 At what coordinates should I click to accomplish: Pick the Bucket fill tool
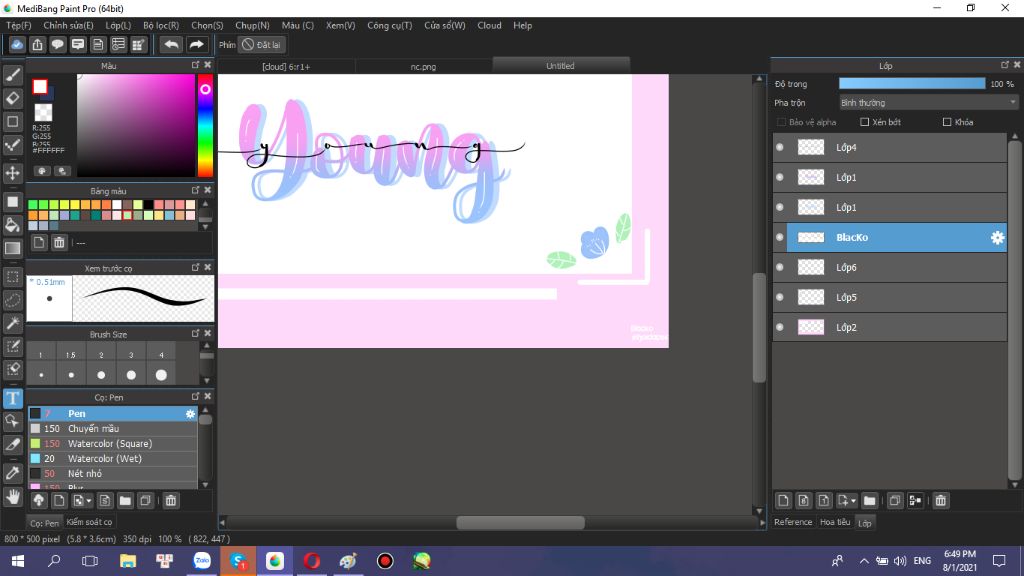pyautogui.click(x=13, y=224)
